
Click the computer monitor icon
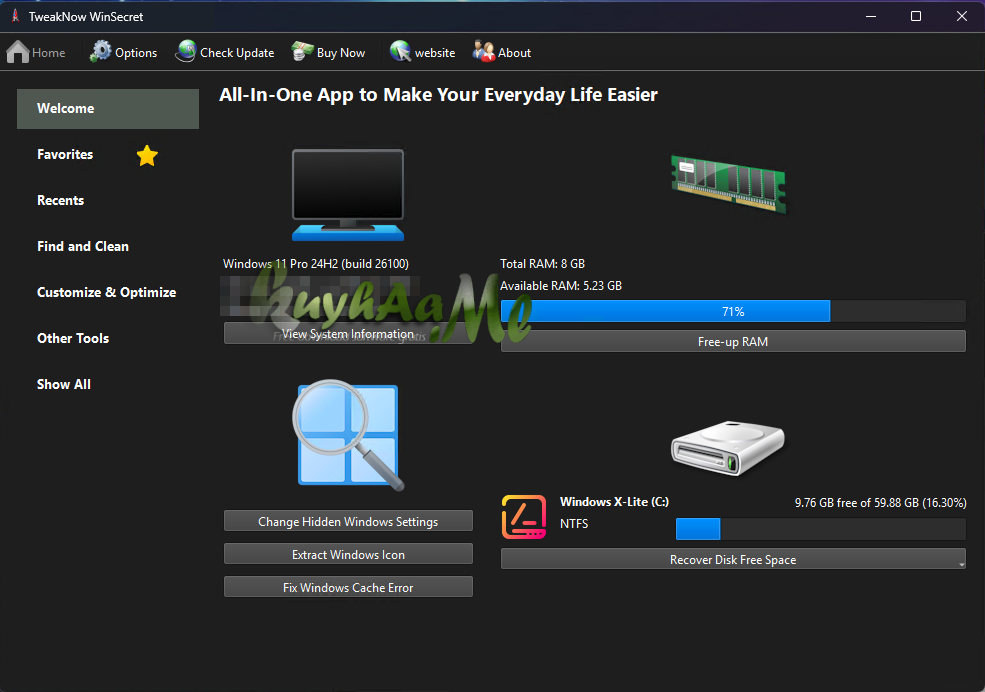[348, 195]
